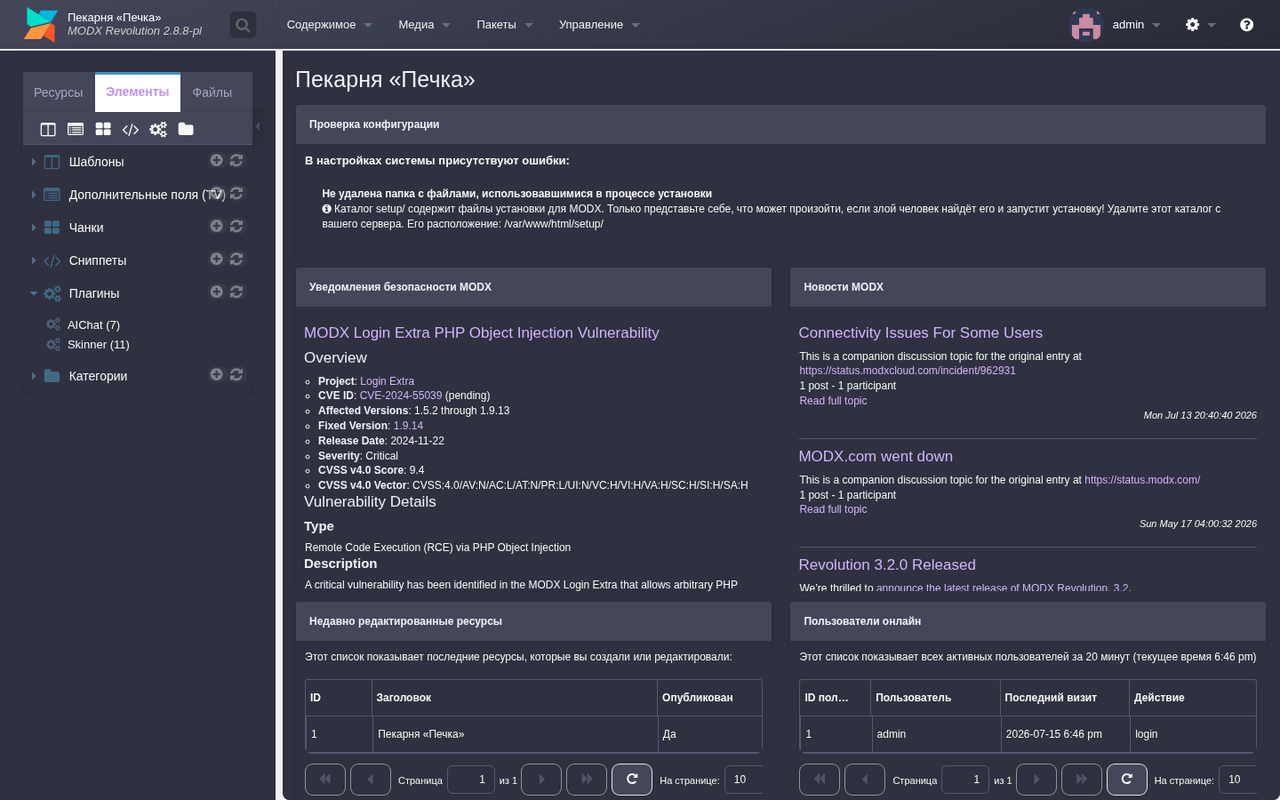
Task: Click the new plugin gears toolbar icon
Action: 158,129
